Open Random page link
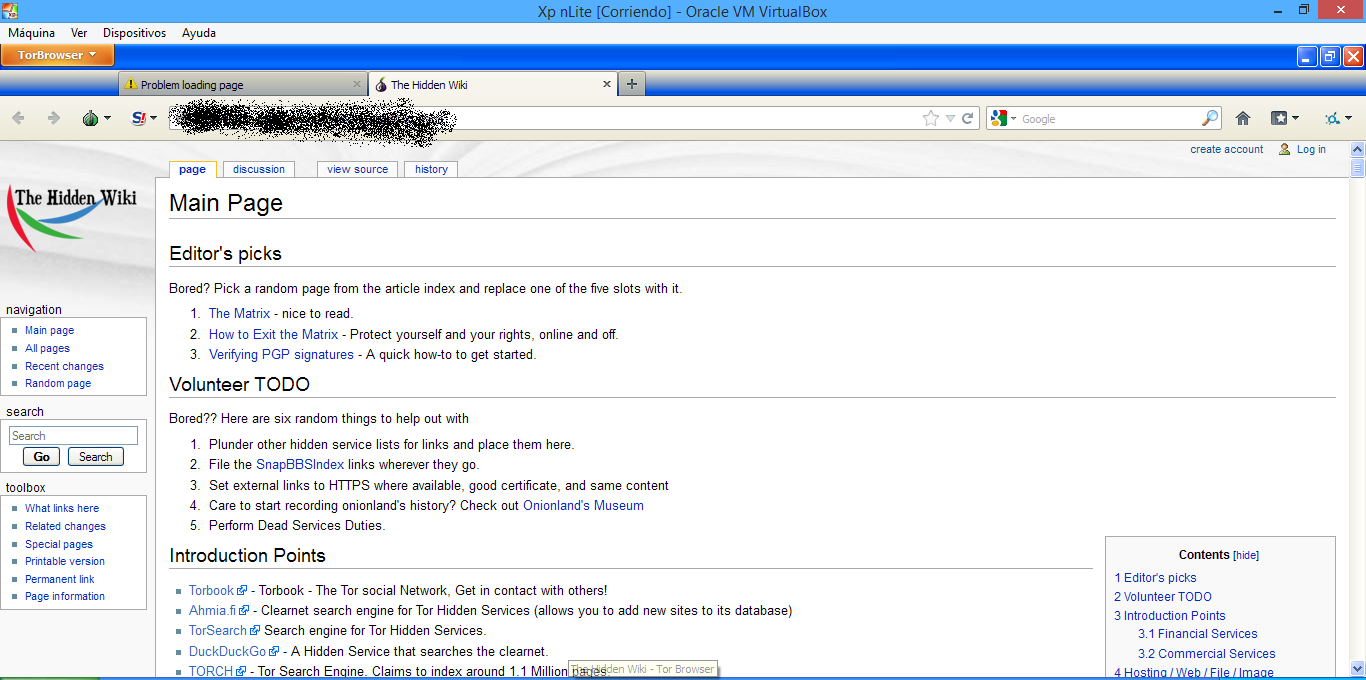 (x=58, y=383)
